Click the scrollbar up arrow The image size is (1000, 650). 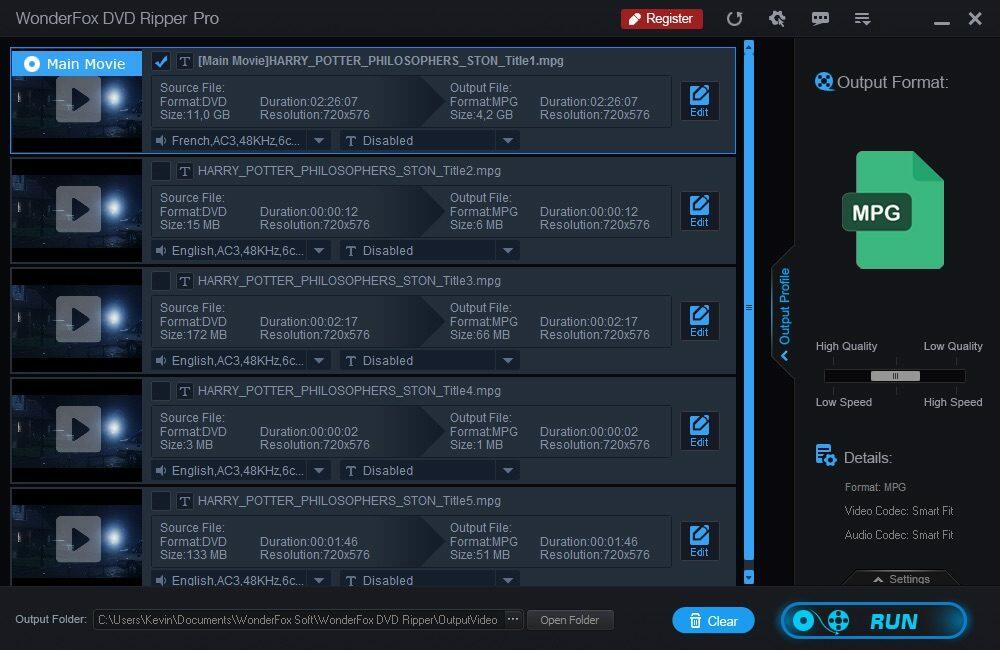pyautogui.click(x=749, y=47)
